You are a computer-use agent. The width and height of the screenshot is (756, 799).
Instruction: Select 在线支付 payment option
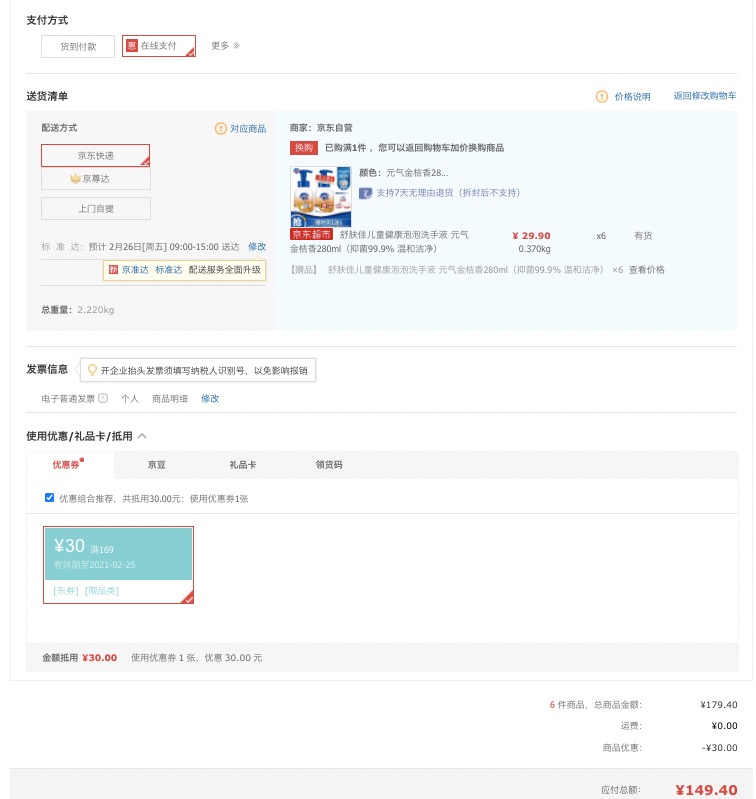tap(159, 46)
